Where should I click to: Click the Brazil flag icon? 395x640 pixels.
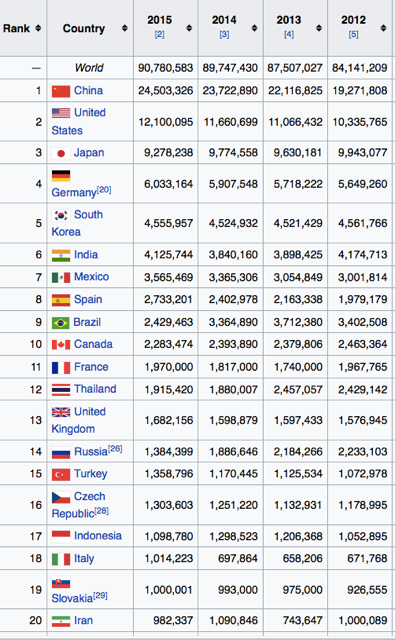pos(61,323)
